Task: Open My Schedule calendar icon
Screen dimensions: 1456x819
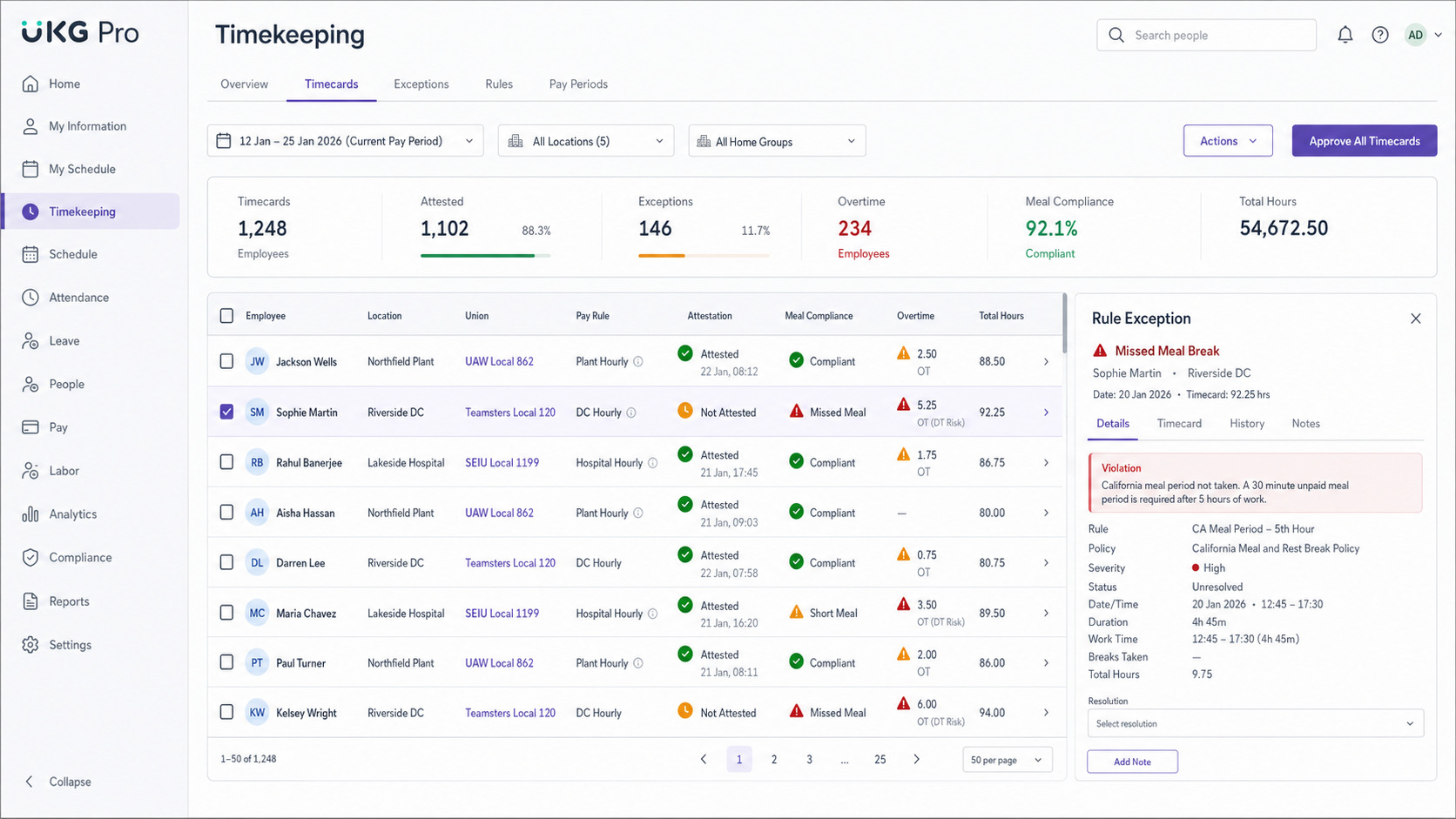Action: coord(30,169)
